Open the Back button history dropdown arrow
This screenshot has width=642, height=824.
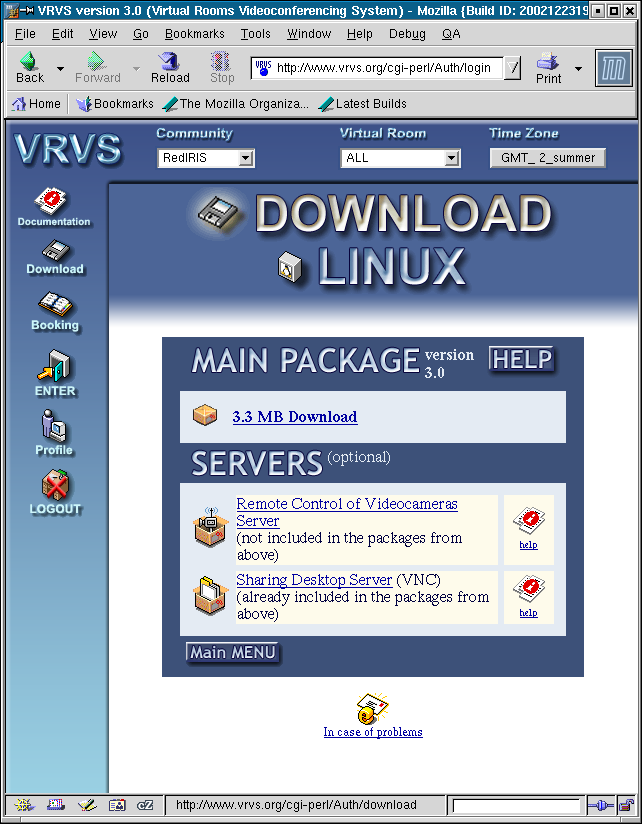click(60, 69)
